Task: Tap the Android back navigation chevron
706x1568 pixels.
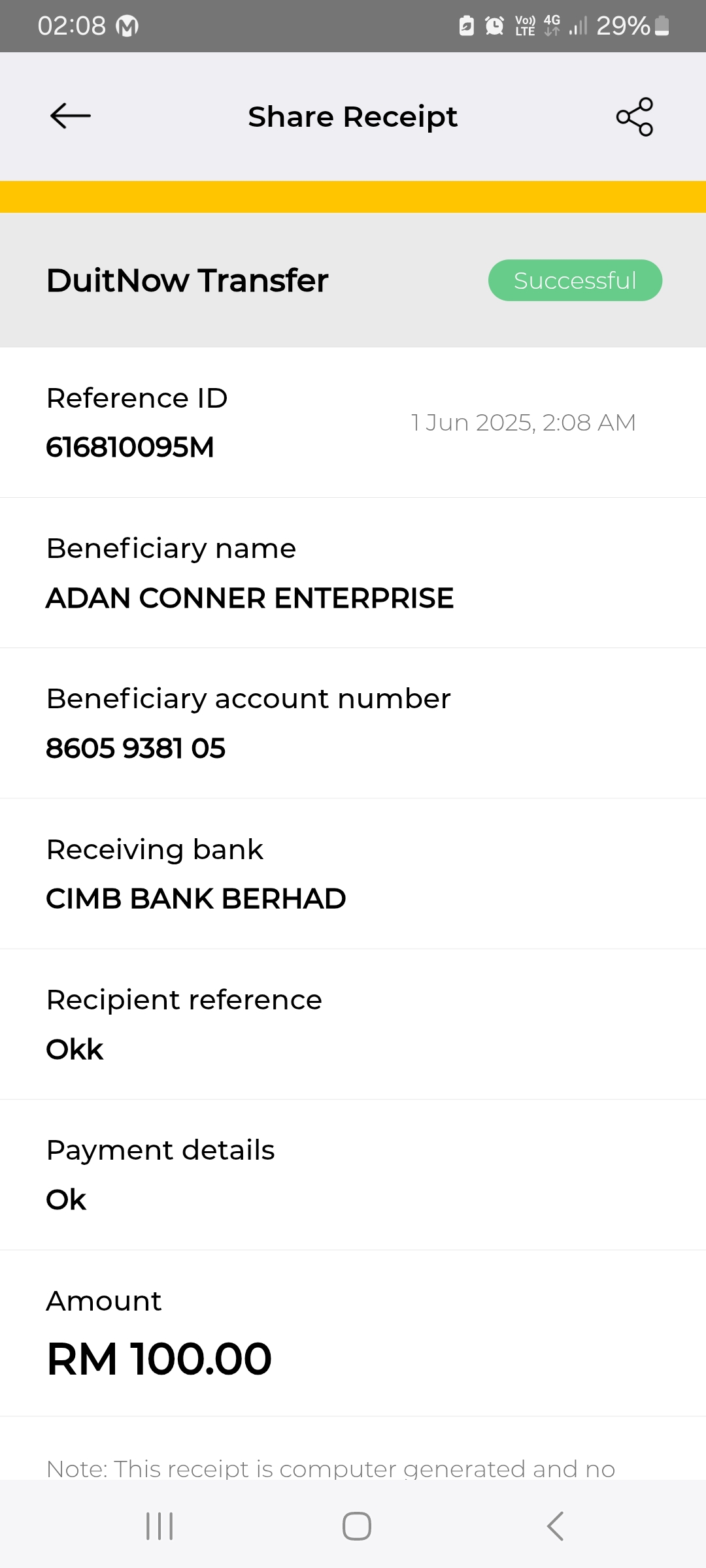Action: [x=555, y=1526]
